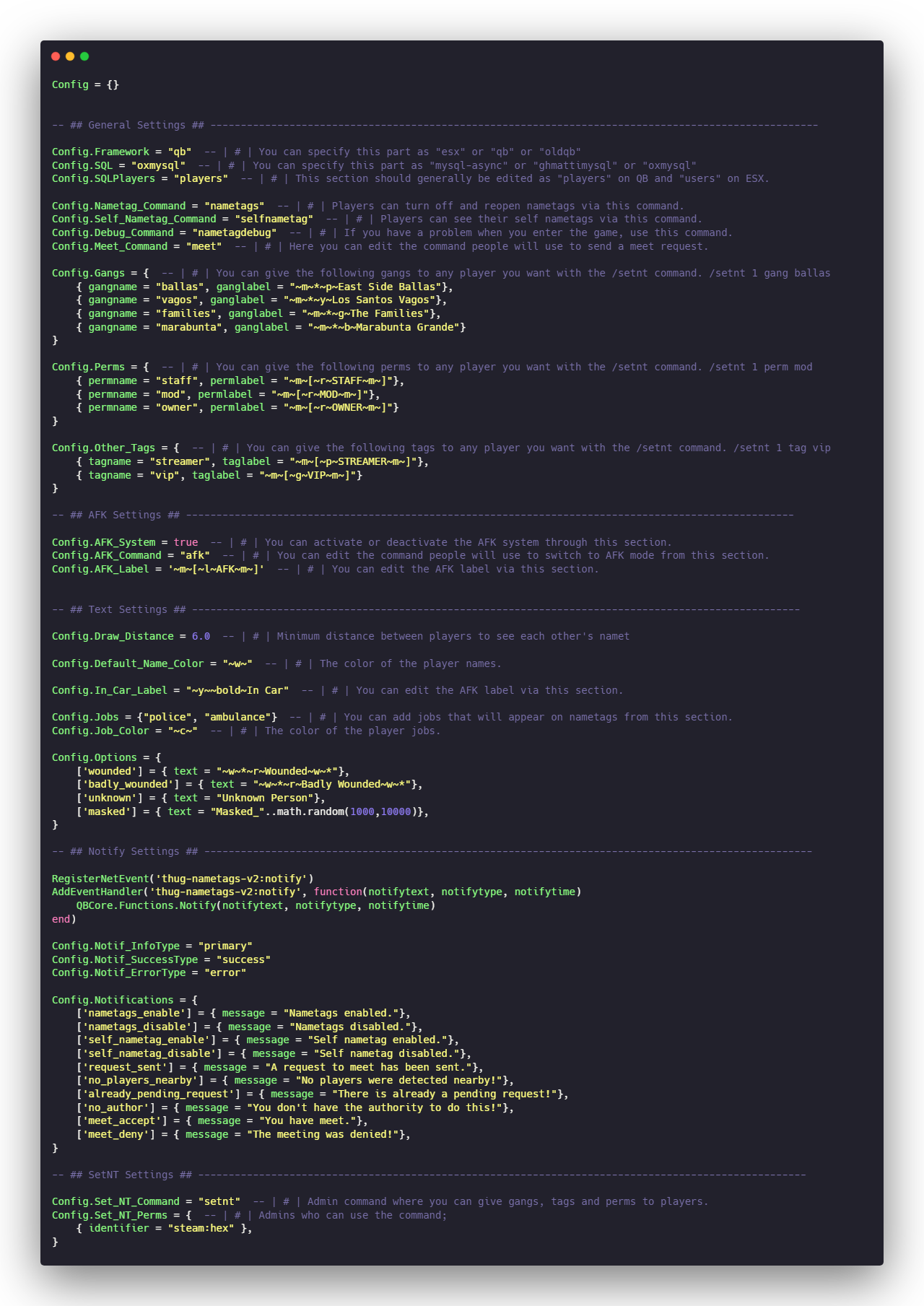Click Config.Perms variable name
The width and height of the screenshot is (924, 1306).
88,367
